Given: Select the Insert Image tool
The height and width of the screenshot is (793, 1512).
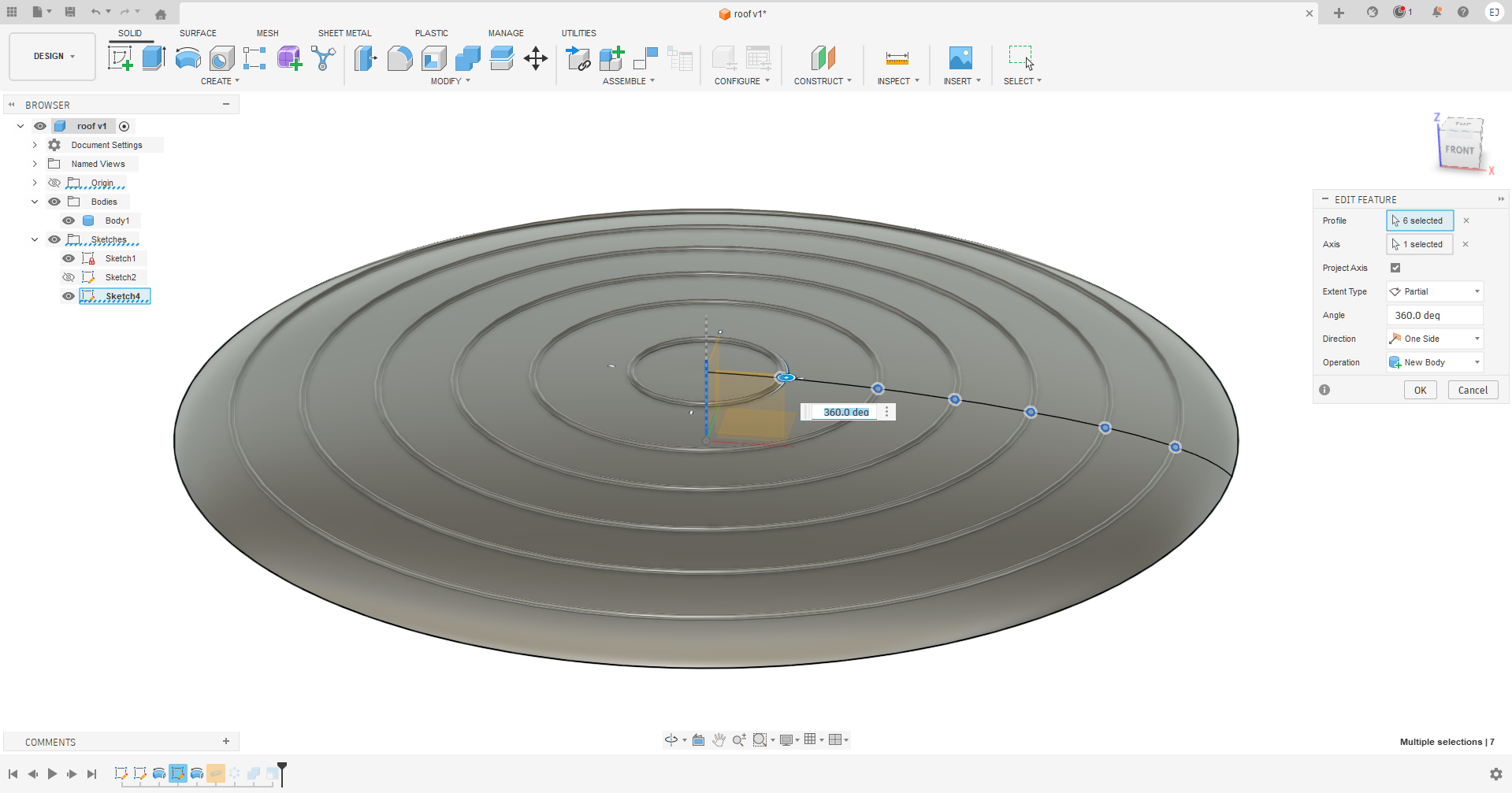Looking at the screenshot, I should 960,58.
